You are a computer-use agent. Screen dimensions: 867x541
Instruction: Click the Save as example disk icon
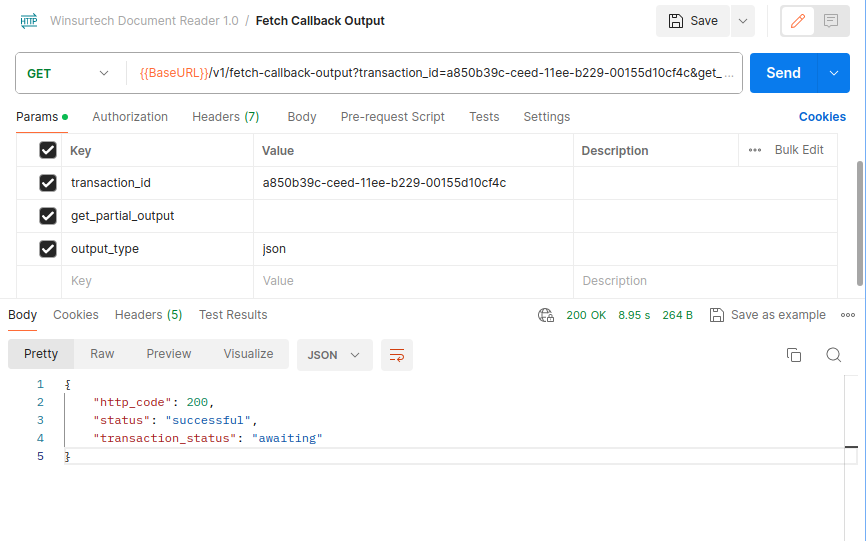717,315
